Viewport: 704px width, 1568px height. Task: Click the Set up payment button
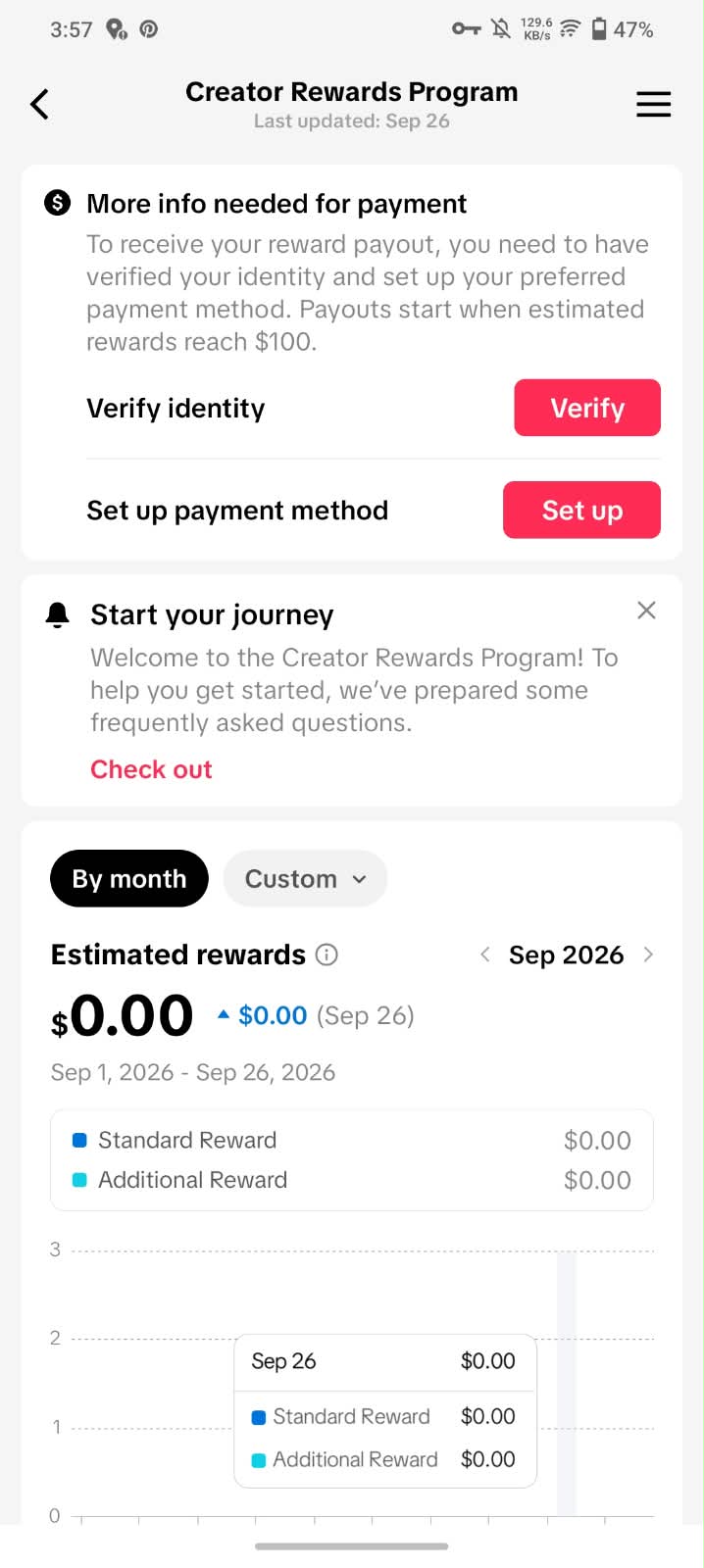[581, 510]
